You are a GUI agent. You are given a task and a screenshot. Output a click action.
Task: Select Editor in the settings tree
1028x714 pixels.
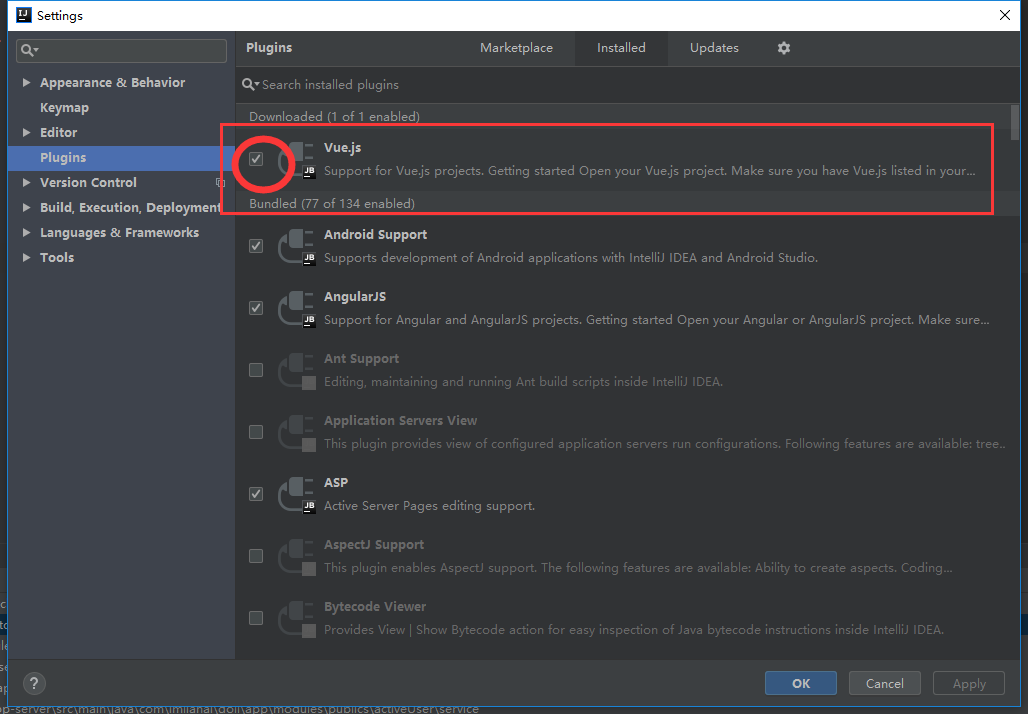pyautogui.click(x=58, y=132)
